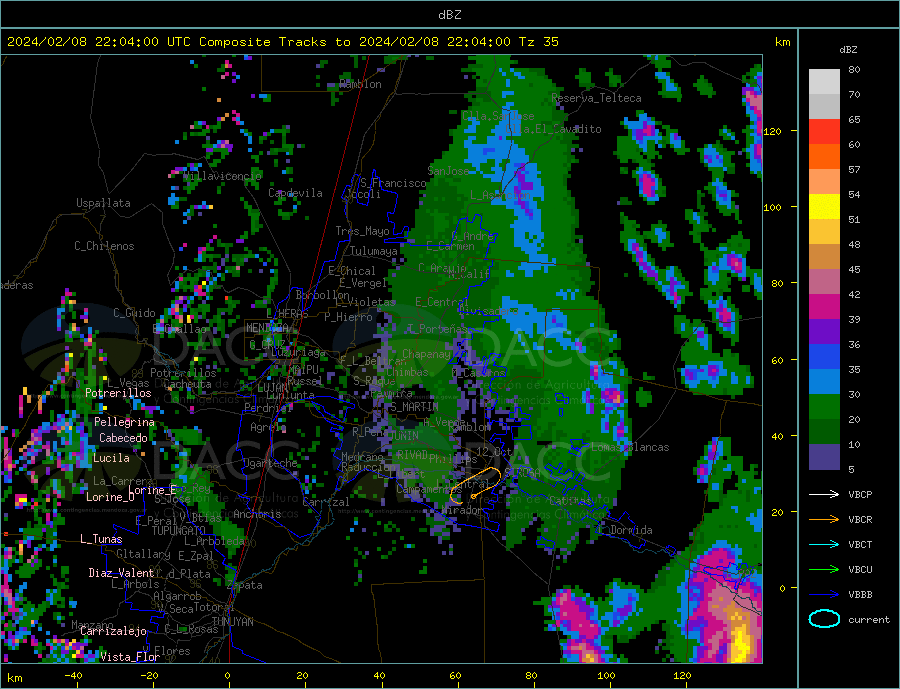Image resolution: width=900 pixels, height=689 pixels.
Task: Pick the light gray 80 dBZ swatch
Action: tap(824, 82)
